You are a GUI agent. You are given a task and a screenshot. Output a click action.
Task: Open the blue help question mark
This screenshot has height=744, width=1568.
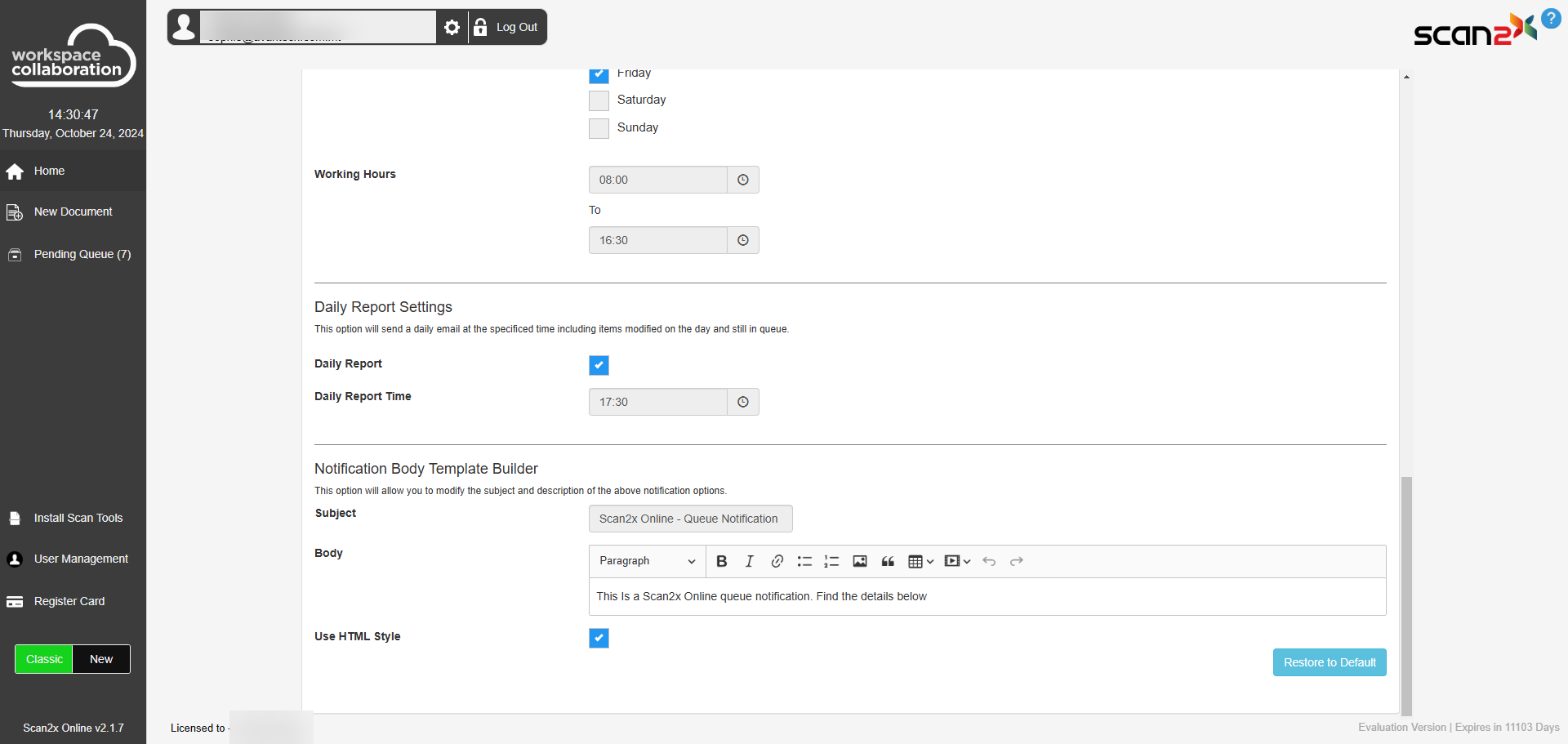click(1550, 18)
